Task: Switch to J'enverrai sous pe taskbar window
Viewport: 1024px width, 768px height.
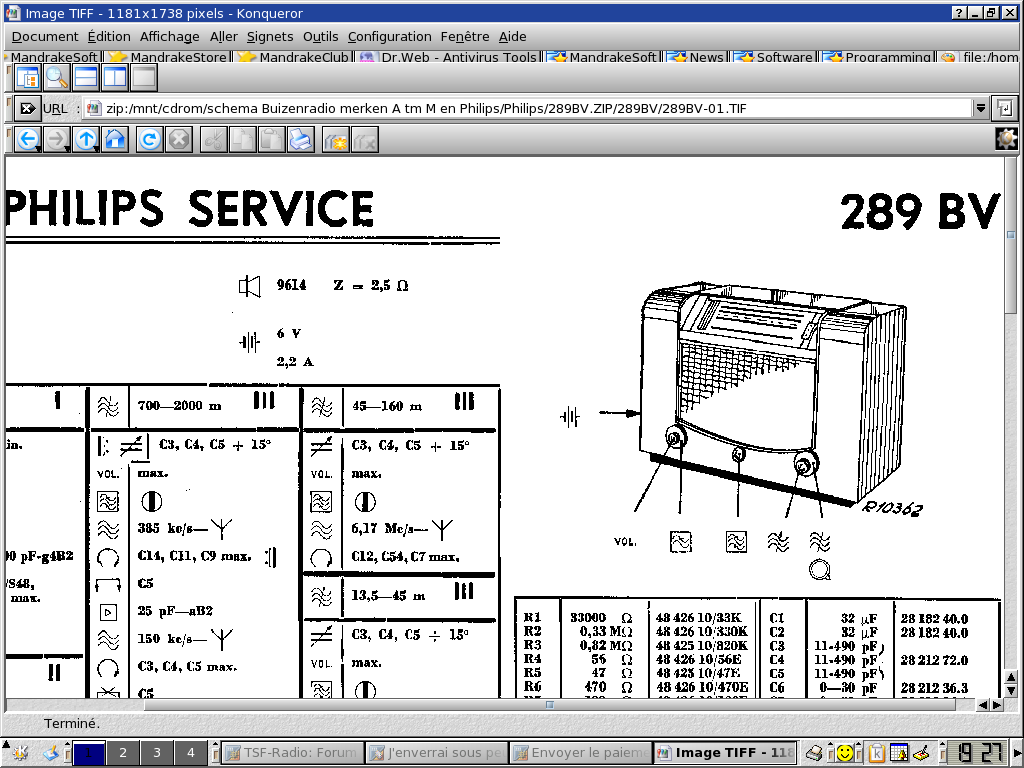Action: click(436, 753)
